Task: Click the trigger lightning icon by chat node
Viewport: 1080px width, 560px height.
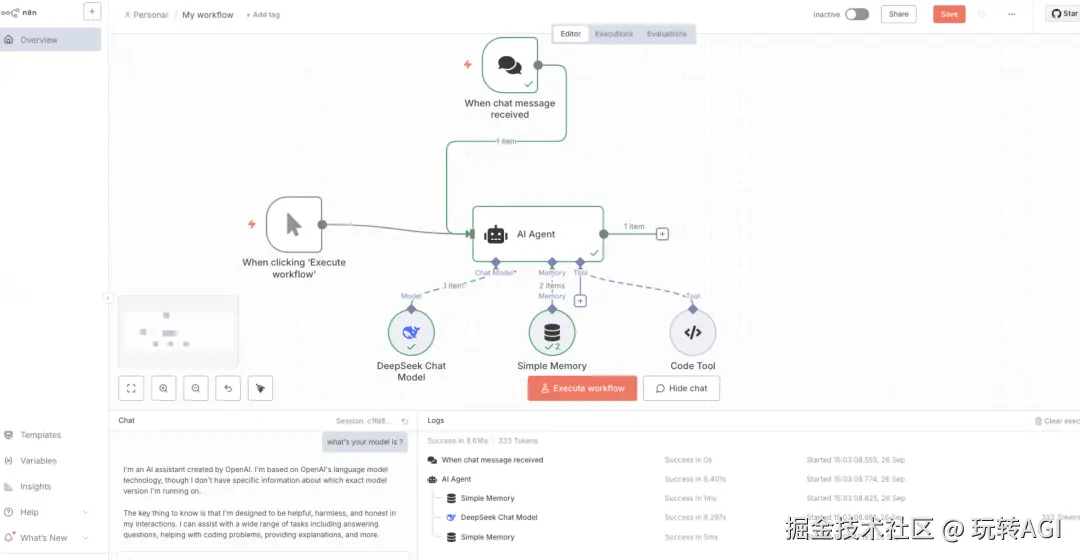Action: 468,64
